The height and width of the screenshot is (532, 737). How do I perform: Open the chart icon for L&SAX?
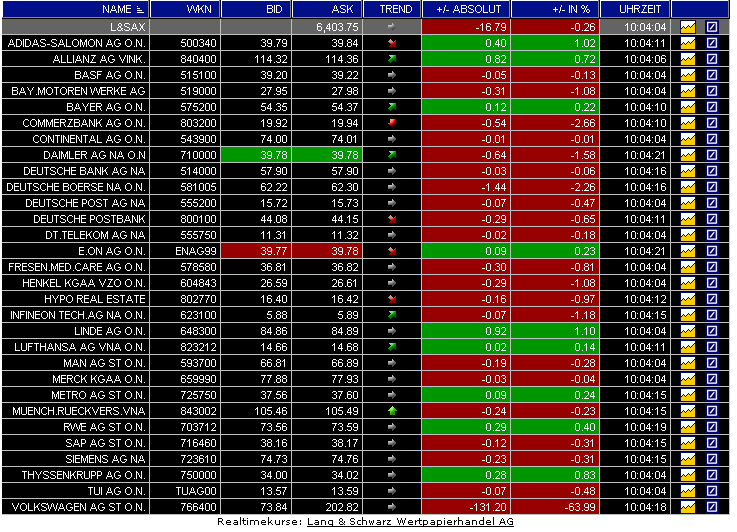[688, 27]
